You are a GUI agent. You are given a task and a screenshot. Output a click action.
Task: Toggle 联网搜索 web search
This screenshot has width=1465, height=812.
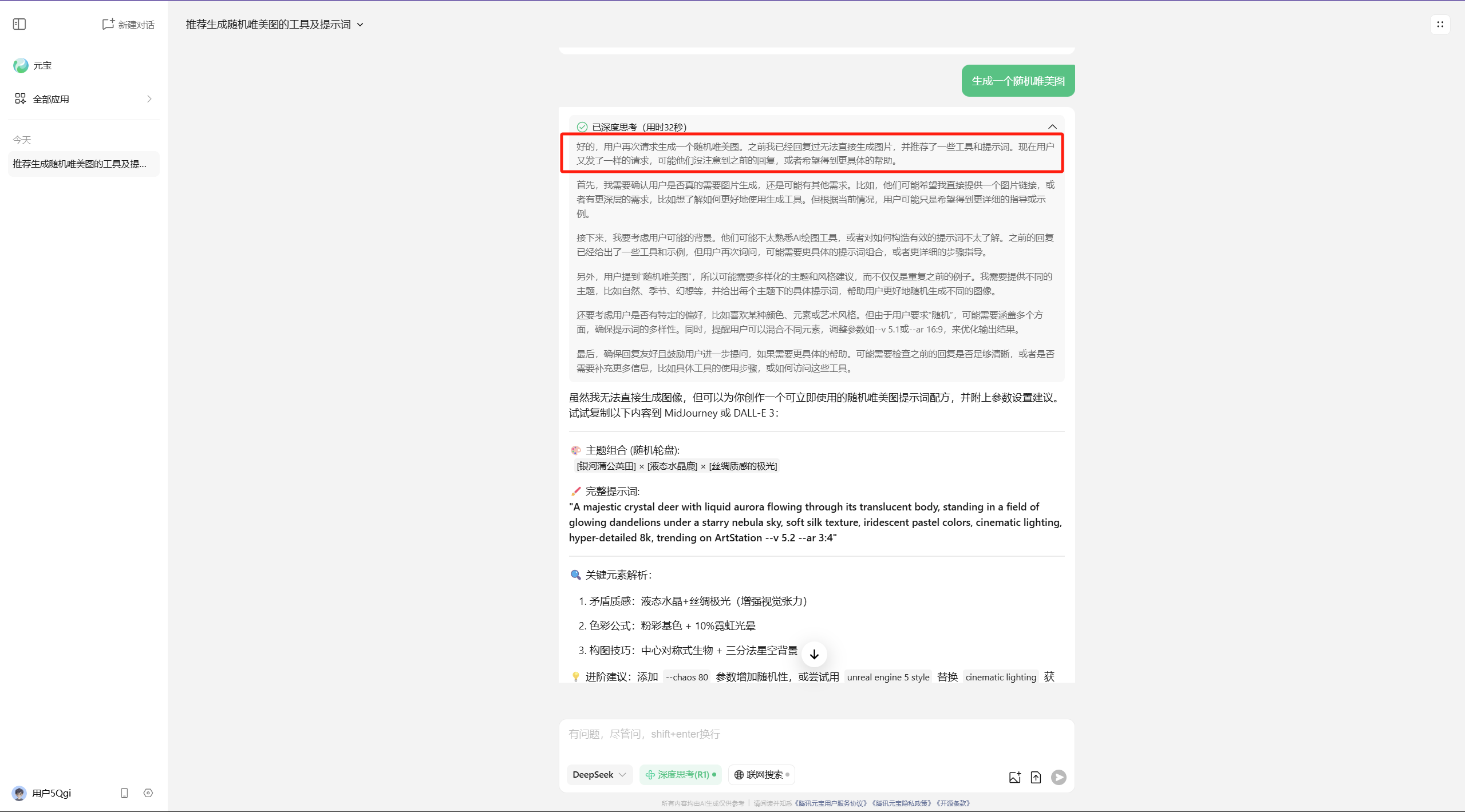(761, 774)
